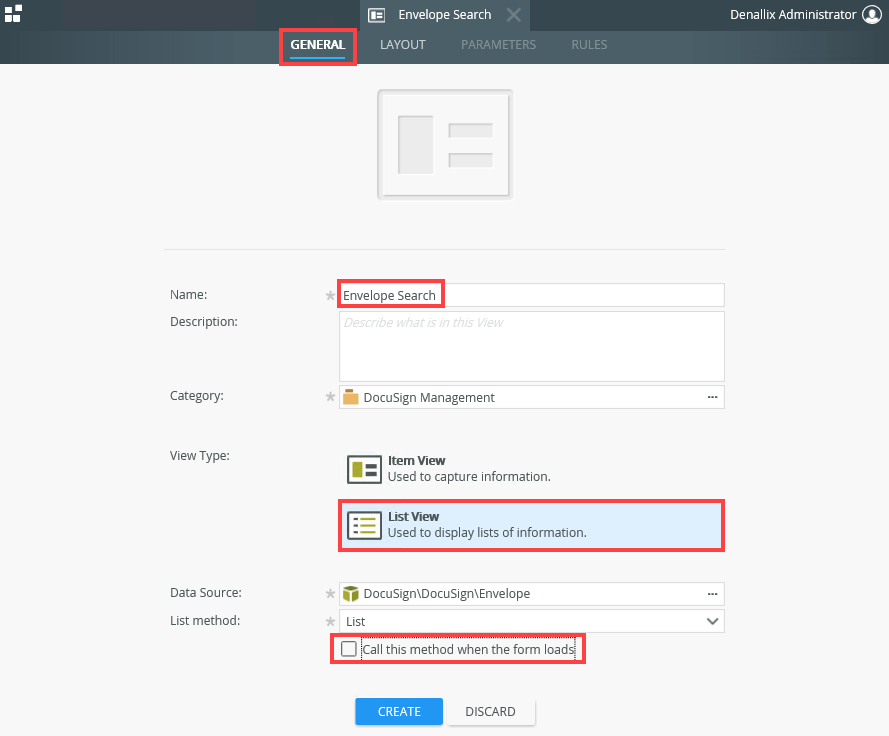Viewport: 889px width, 736px height.
Task: Open the Denallix Administrator user profile icon
Action: tap(873, 15)
